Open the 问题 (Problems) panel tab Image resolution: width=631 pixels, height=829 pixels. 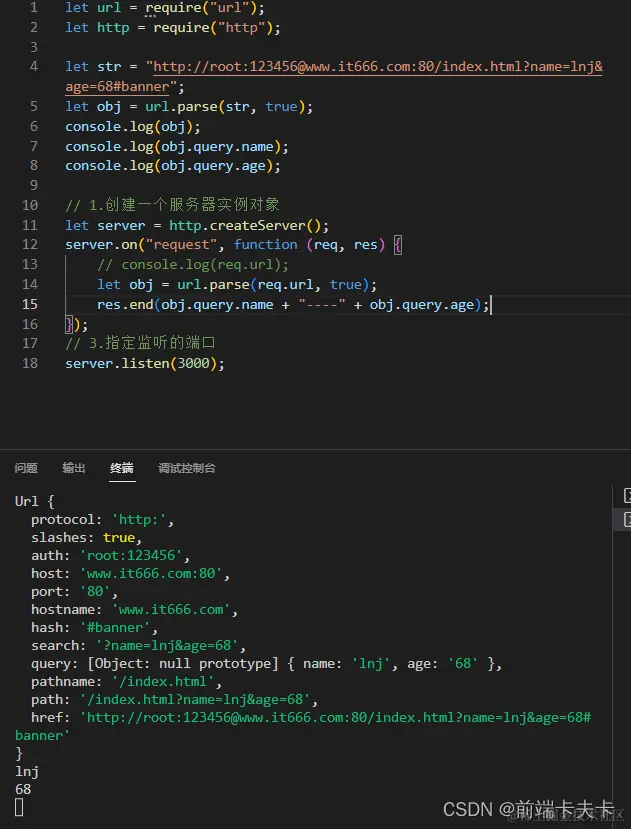(x=26, y=468)
